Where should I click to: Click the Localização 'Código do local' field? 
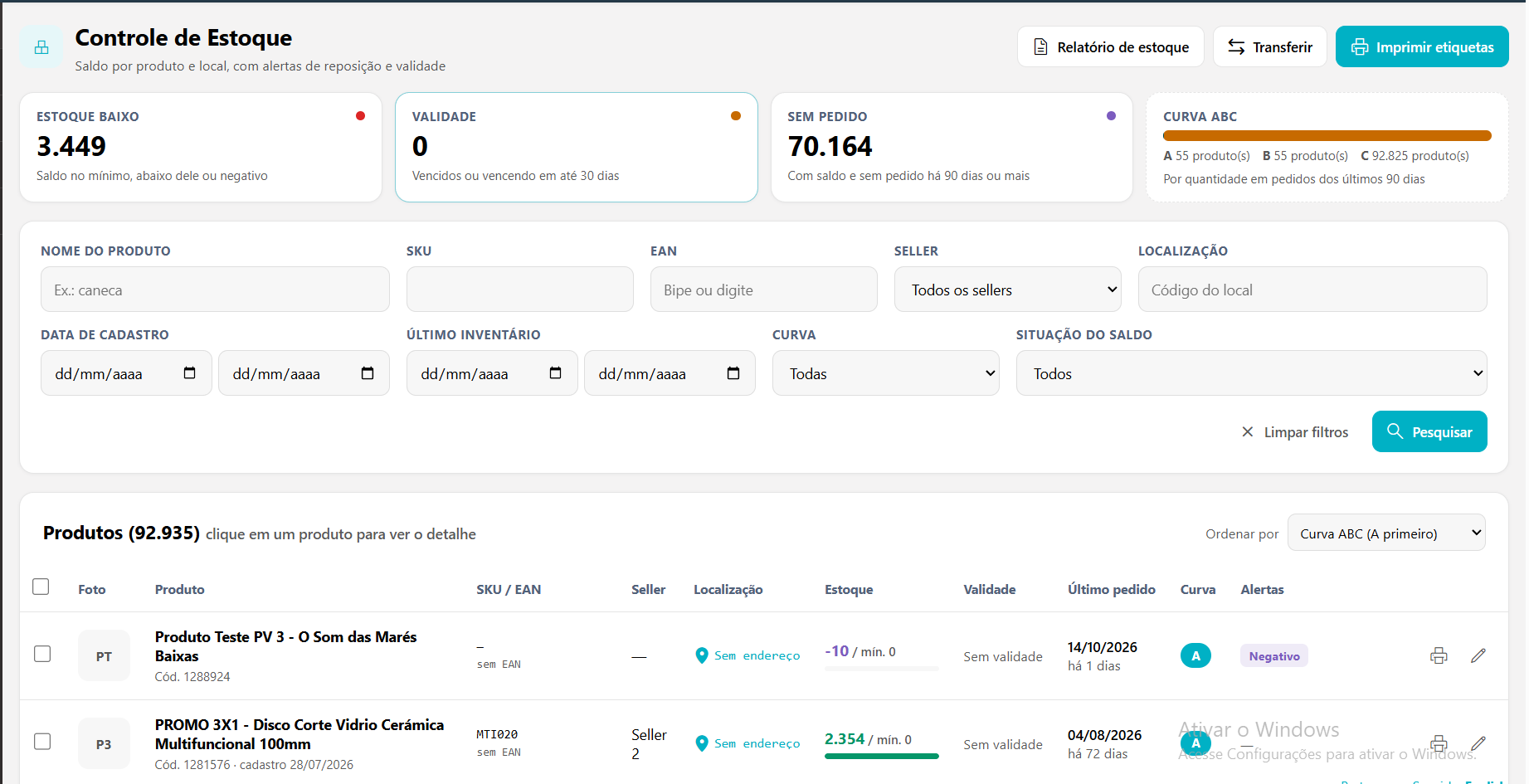(1312, 290)
